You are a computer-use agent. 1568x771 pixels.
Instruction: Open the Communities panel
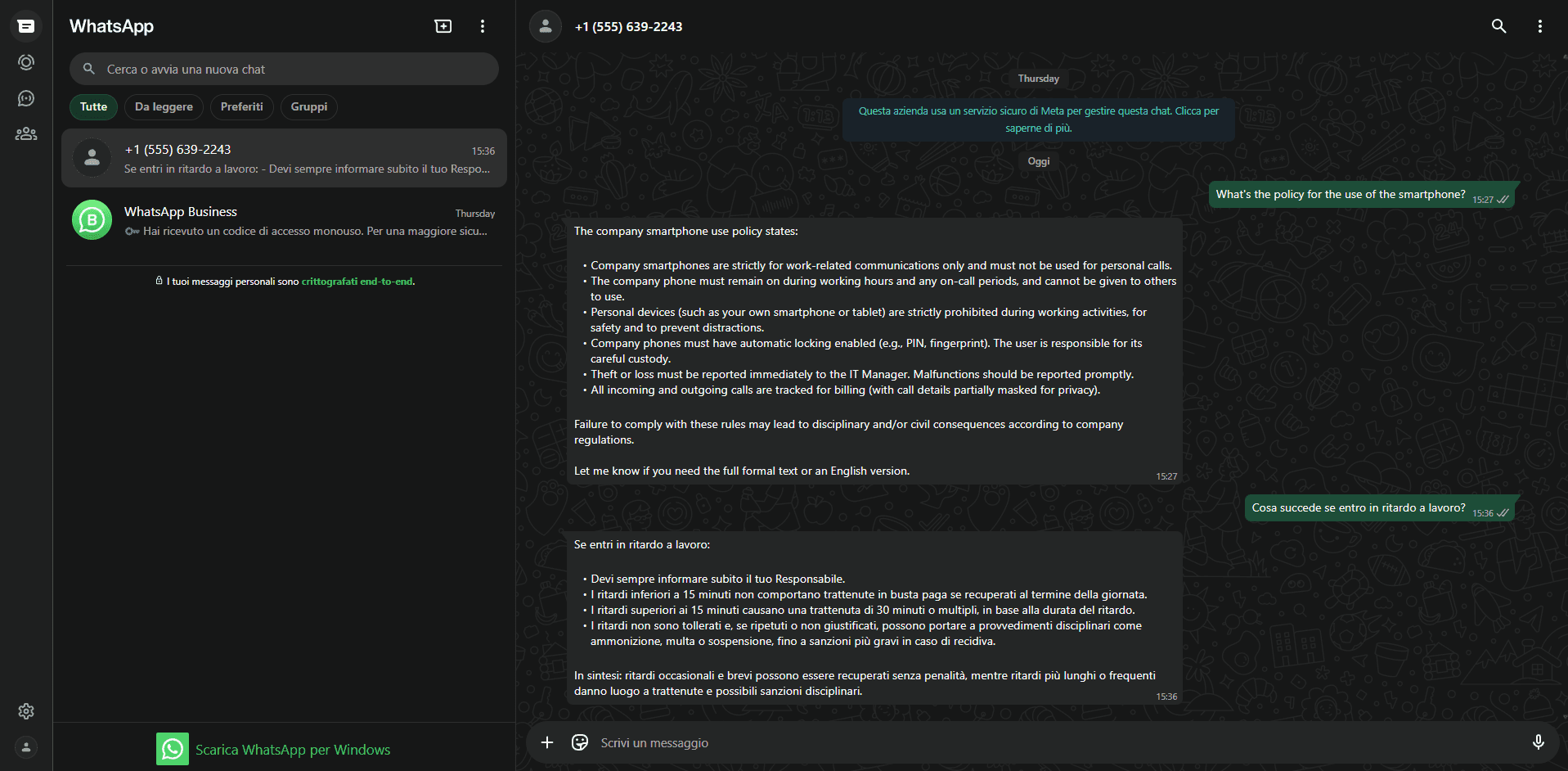pyautogui.click(x=25, y=133)
